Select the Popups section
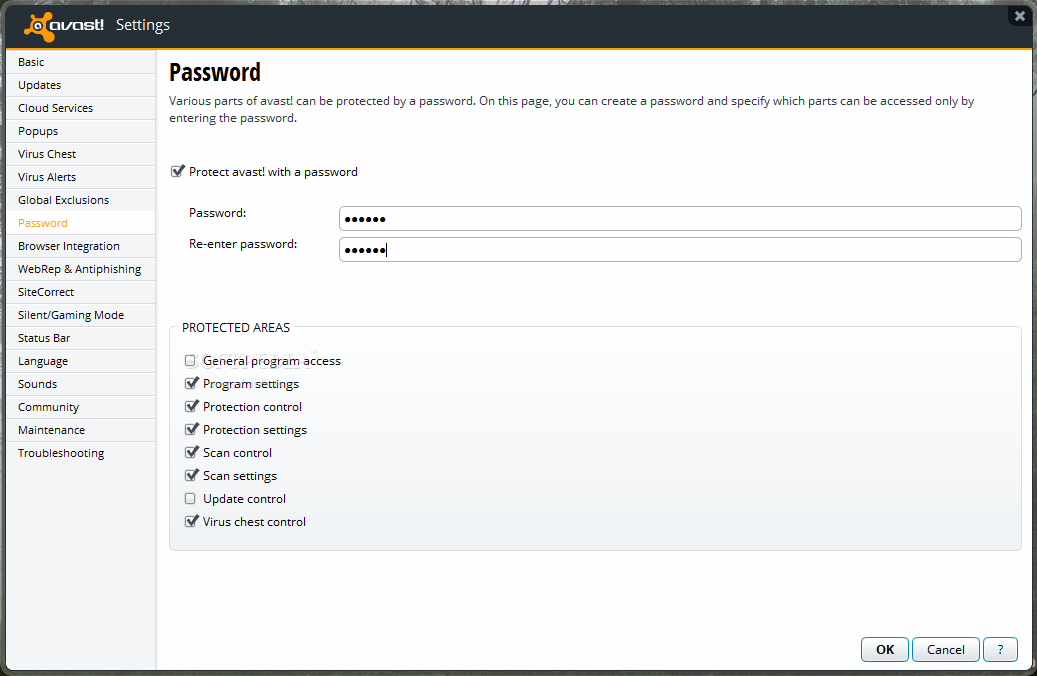This screenshot has height=676, width=1037. tap(81, 131)
